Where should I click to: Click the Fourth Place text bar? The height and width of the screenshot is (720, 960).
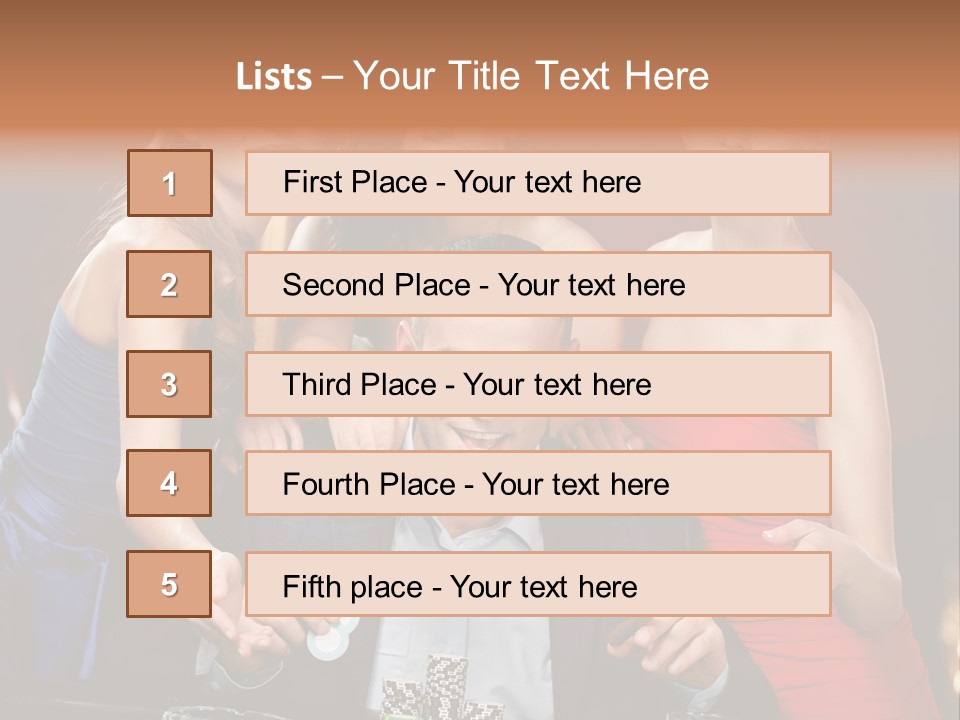(538, 484)
